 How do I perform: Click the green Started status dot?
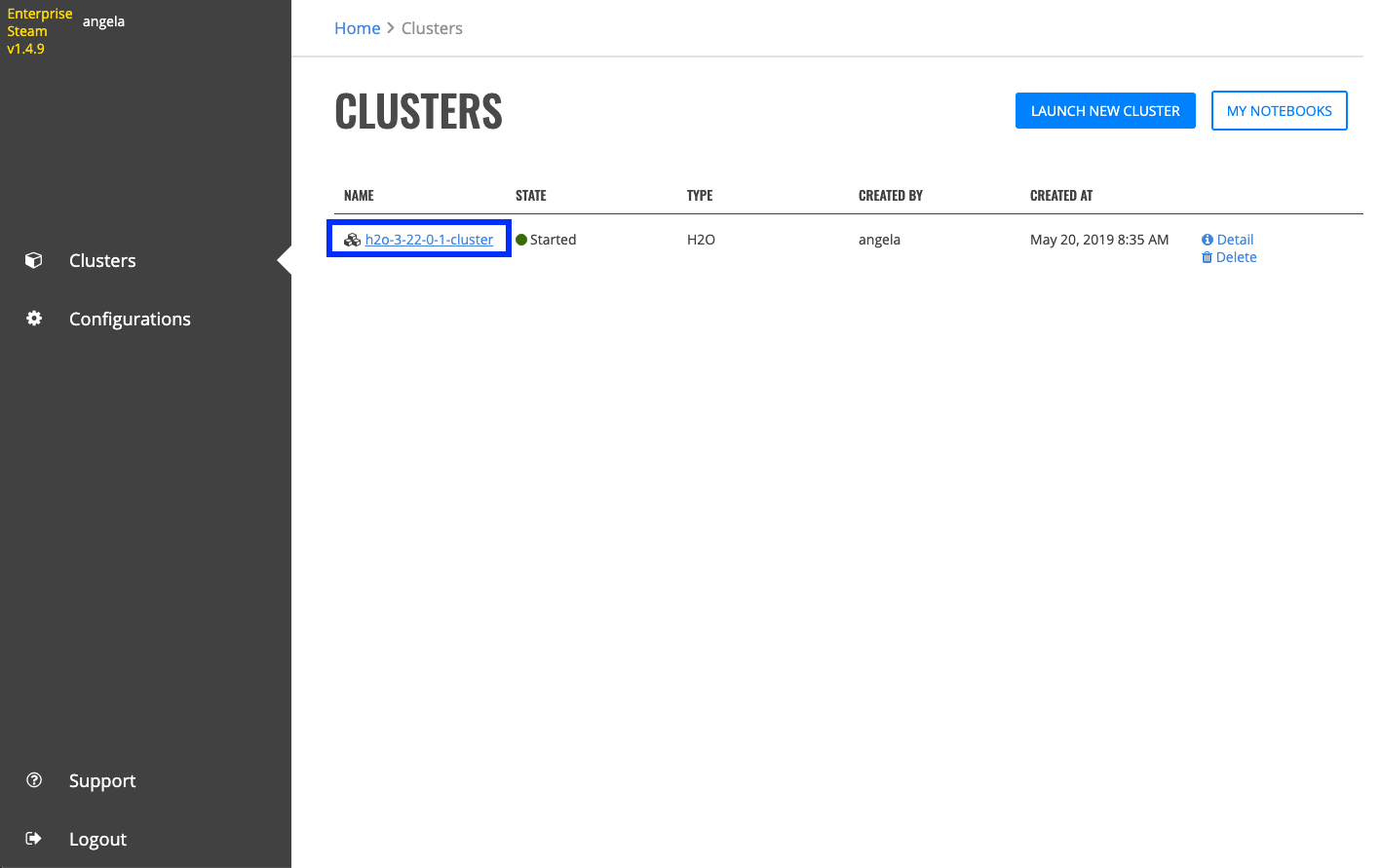click(521, 240)
